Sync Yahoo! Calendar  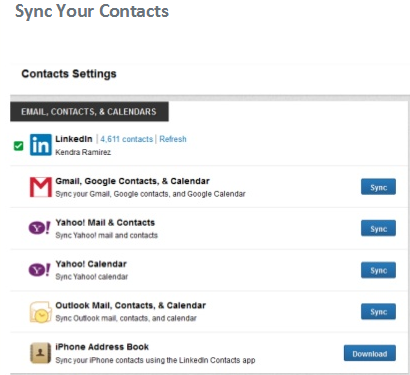[x=378, y=270]
